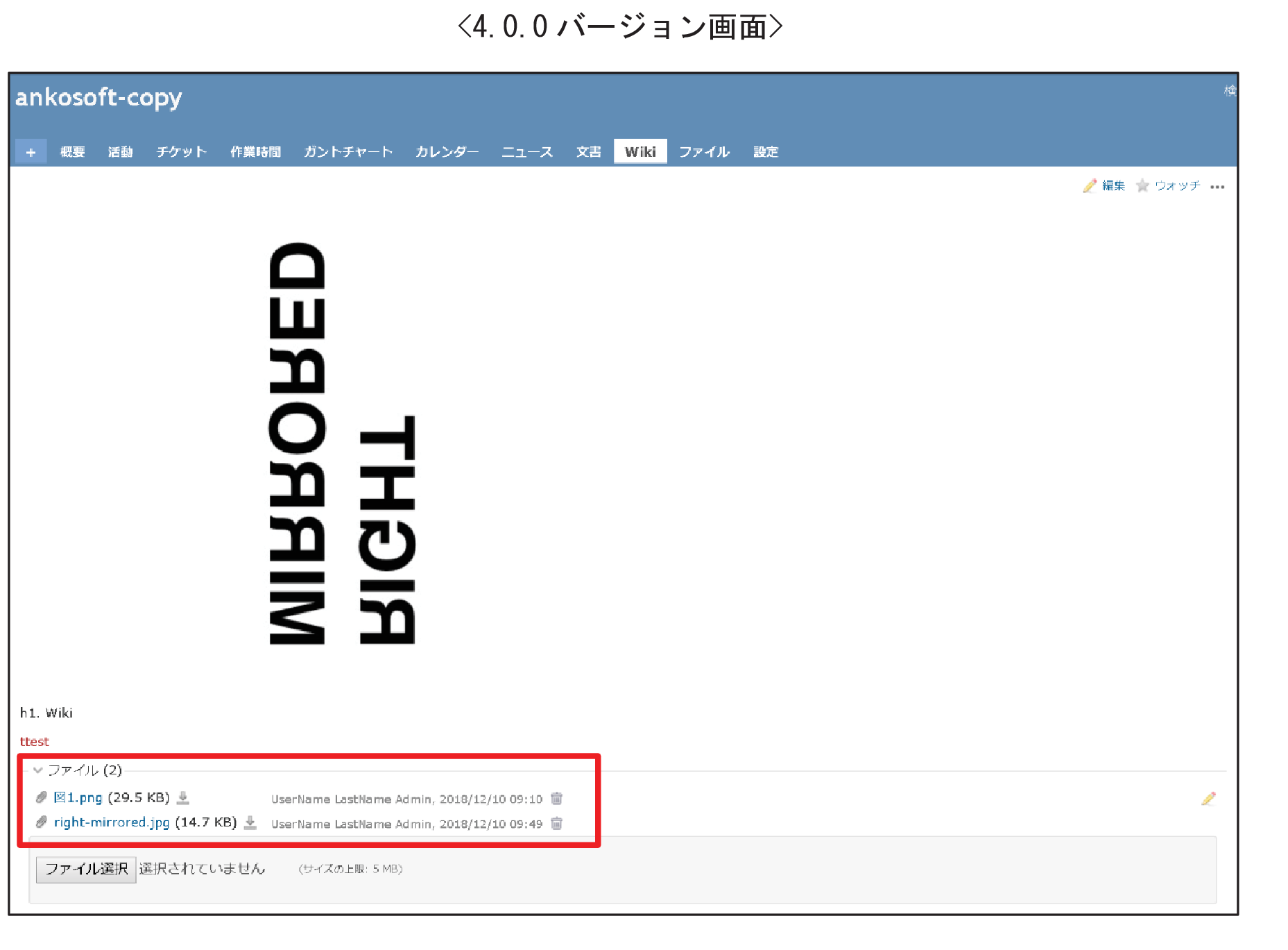The width and height of the screenshot is (1288, 950).
Task: Switch to the カレンダー tab
Action: coord(447,151)
